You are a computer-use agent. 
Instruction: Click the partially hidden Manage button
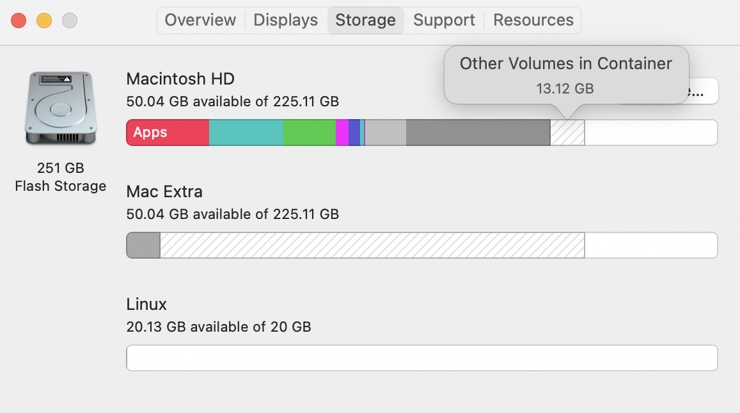coord(703,91)
